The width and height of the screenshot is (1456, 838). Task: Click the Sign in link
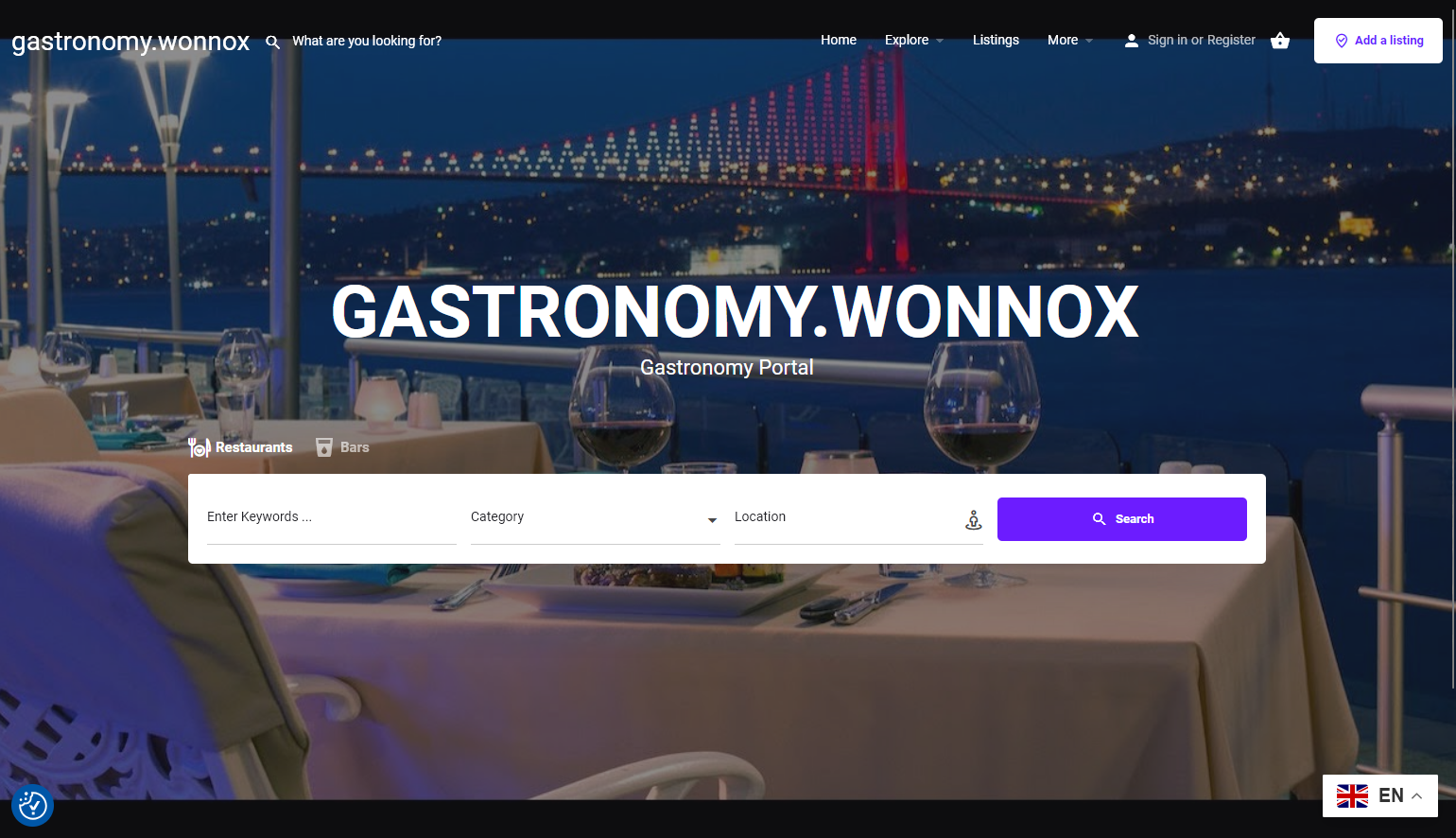[1167, 40]
